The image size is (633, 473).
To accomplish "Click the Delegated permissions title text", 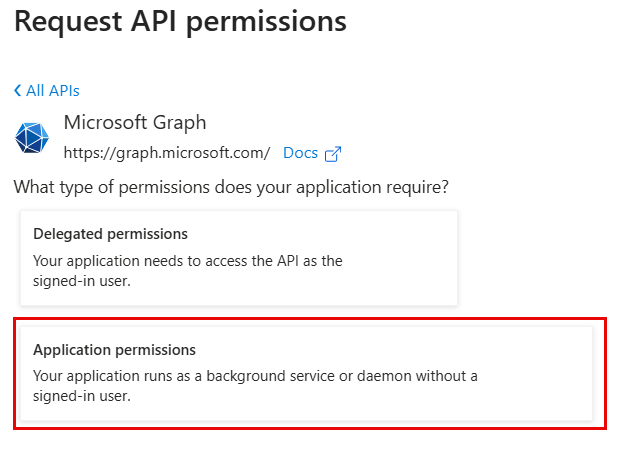I will tap(110, 234).
